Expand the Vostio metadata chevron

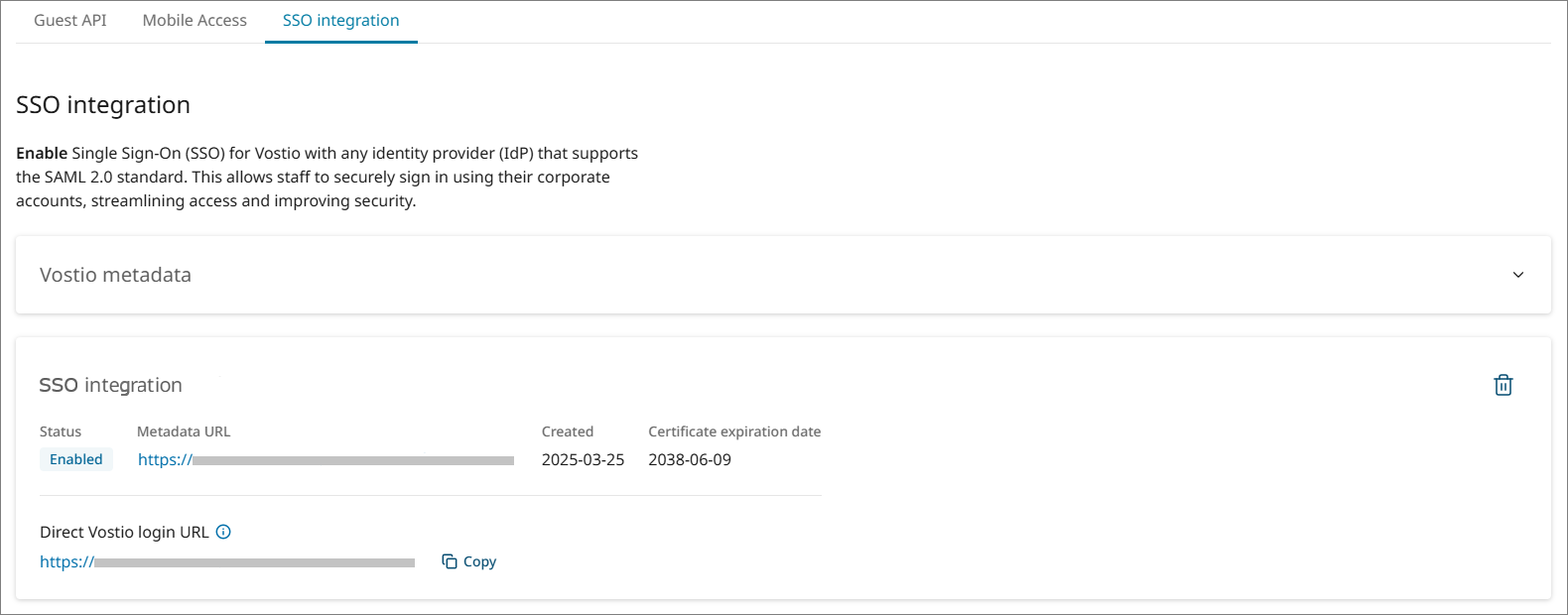1517,275
